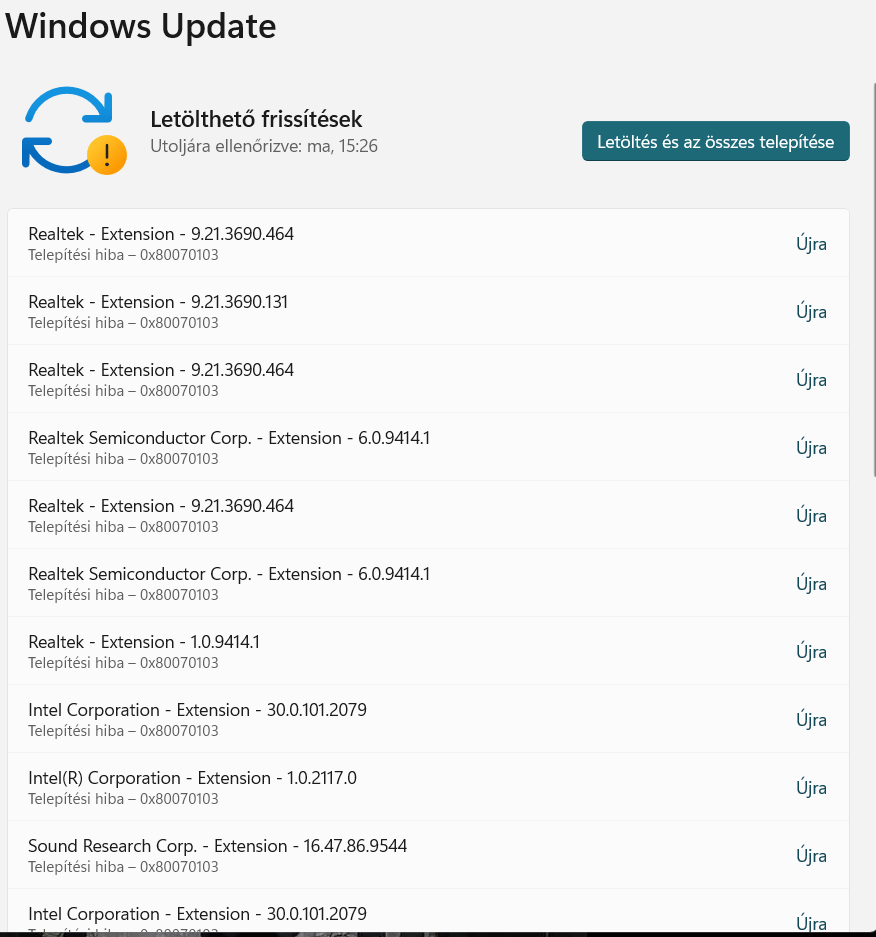The height and width of the screenshot is (937, 876).
Task: Click the 'Utoljára ellenőrizve' last checked text
Action: [x=264, y=146]
